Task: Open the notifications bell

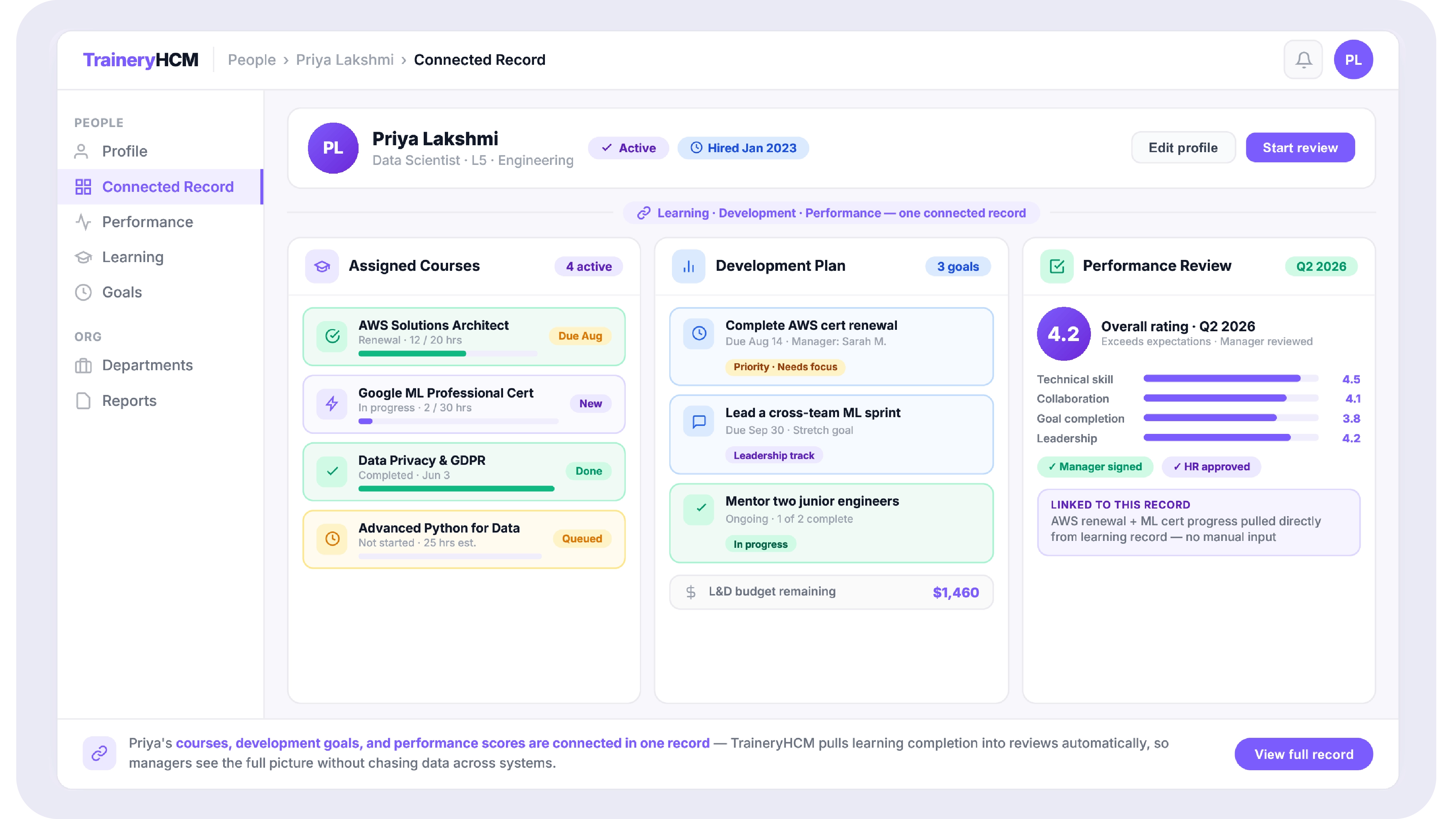Action: pos(1303,59)
